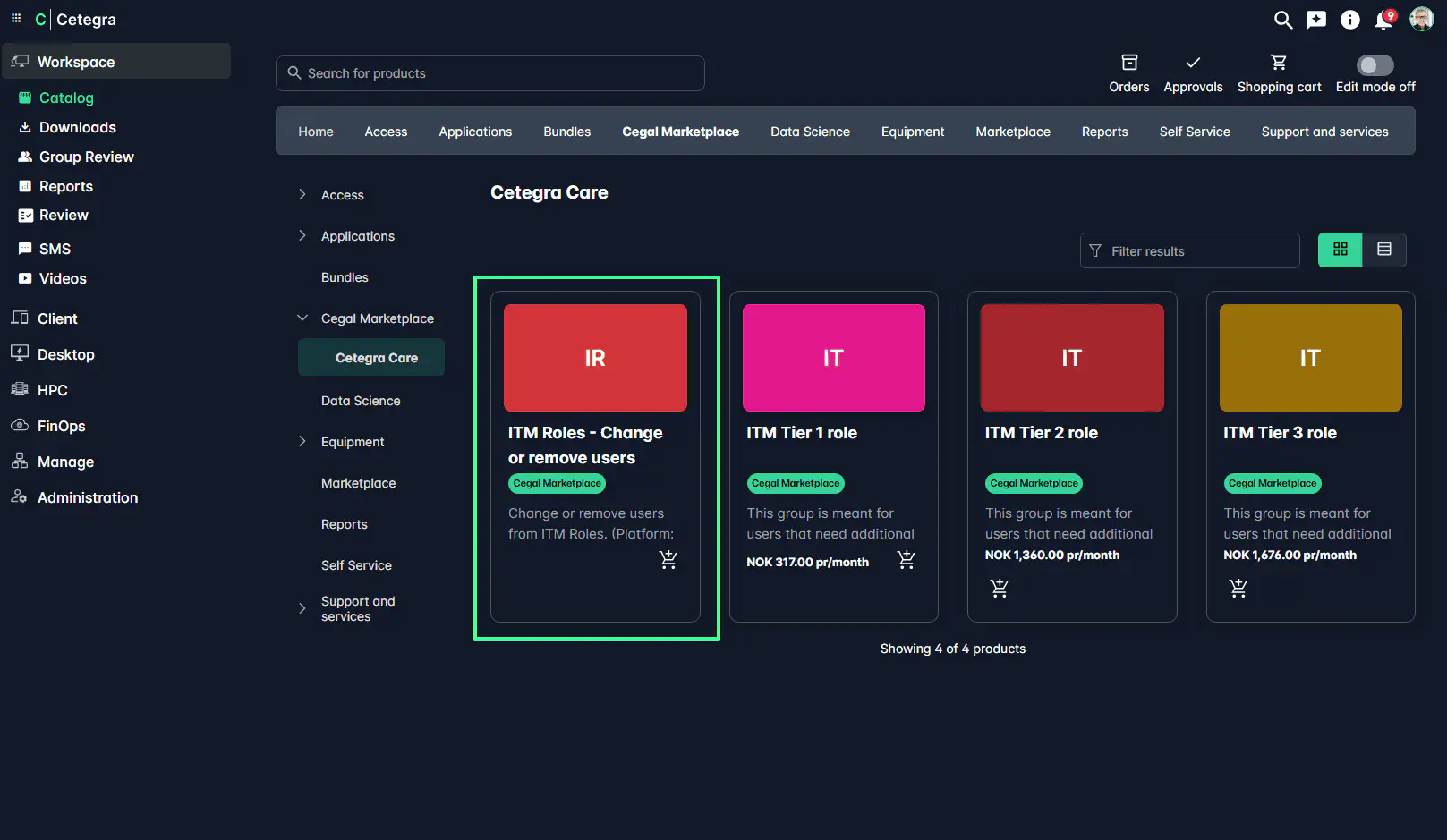Add ITM Tier 3 role to cart
This screenshot has width=1447, height=840.
[x=1238, y=589]
